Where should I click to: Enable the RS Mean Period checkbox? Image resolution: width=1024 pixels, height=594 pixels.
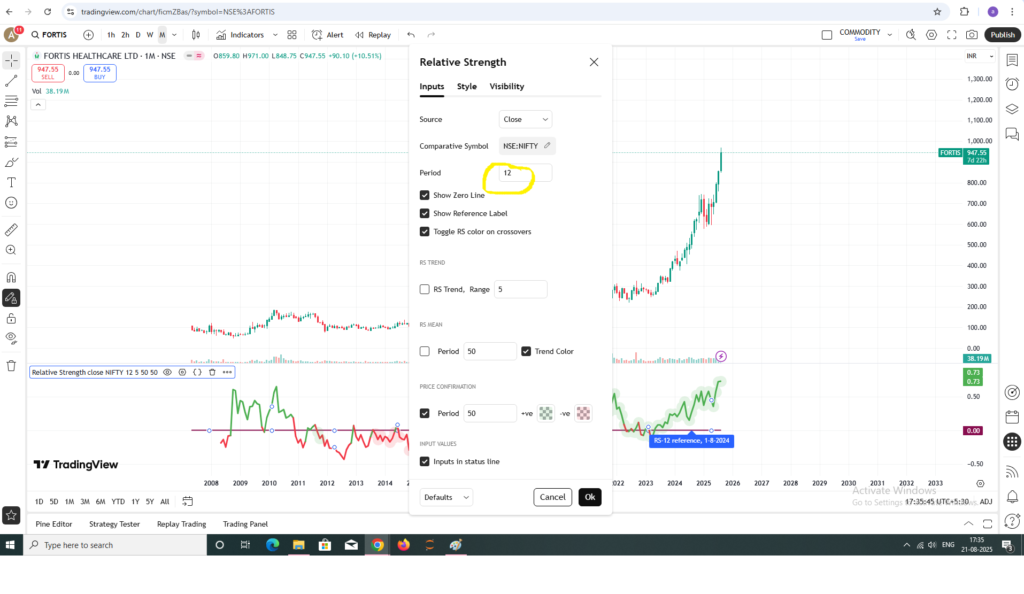[424, 351]
